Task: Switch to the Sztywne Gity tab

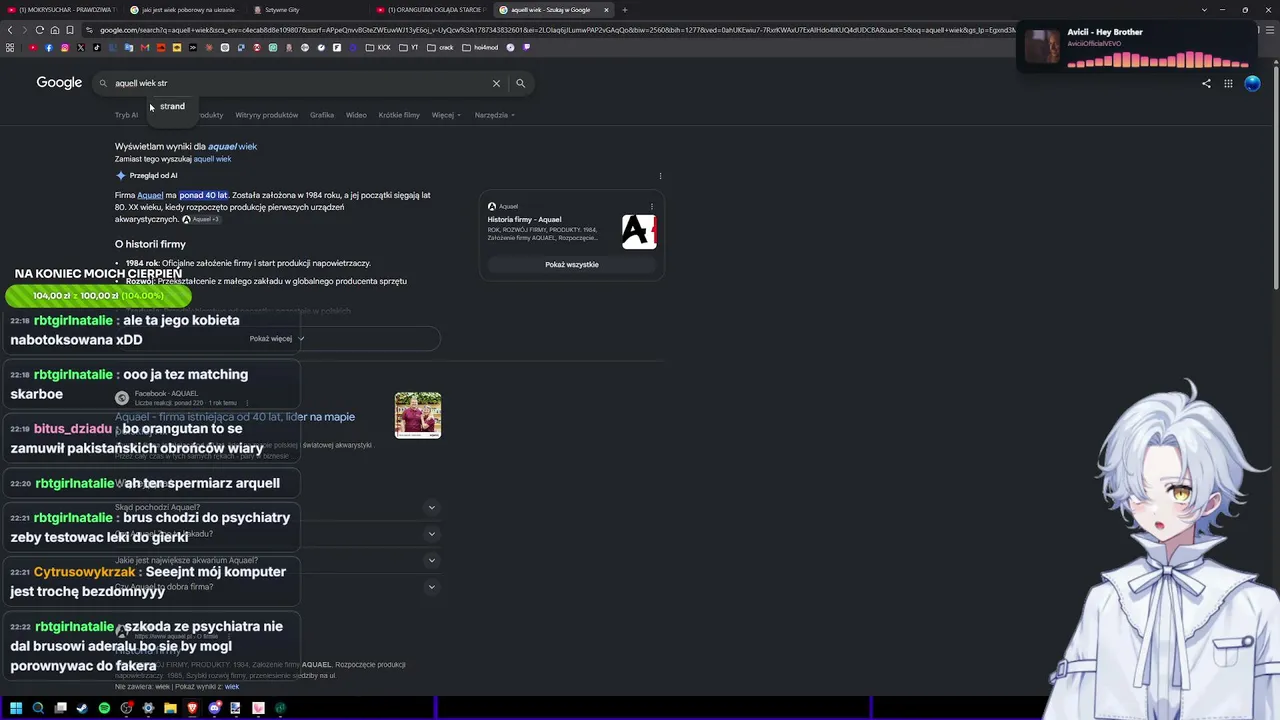Action: coord(308,10)
